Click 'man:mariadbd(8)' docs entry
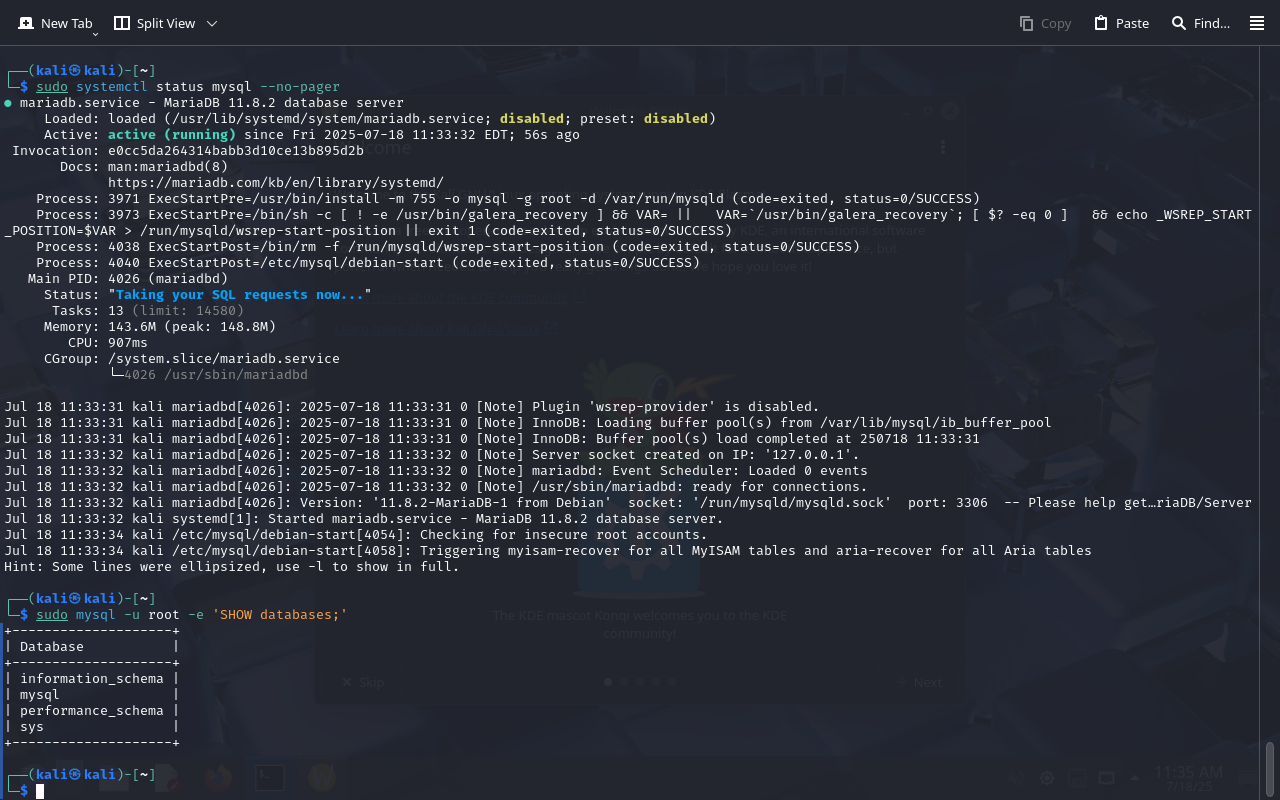This screenshot has width=1280, height=800. pos(168,167)
